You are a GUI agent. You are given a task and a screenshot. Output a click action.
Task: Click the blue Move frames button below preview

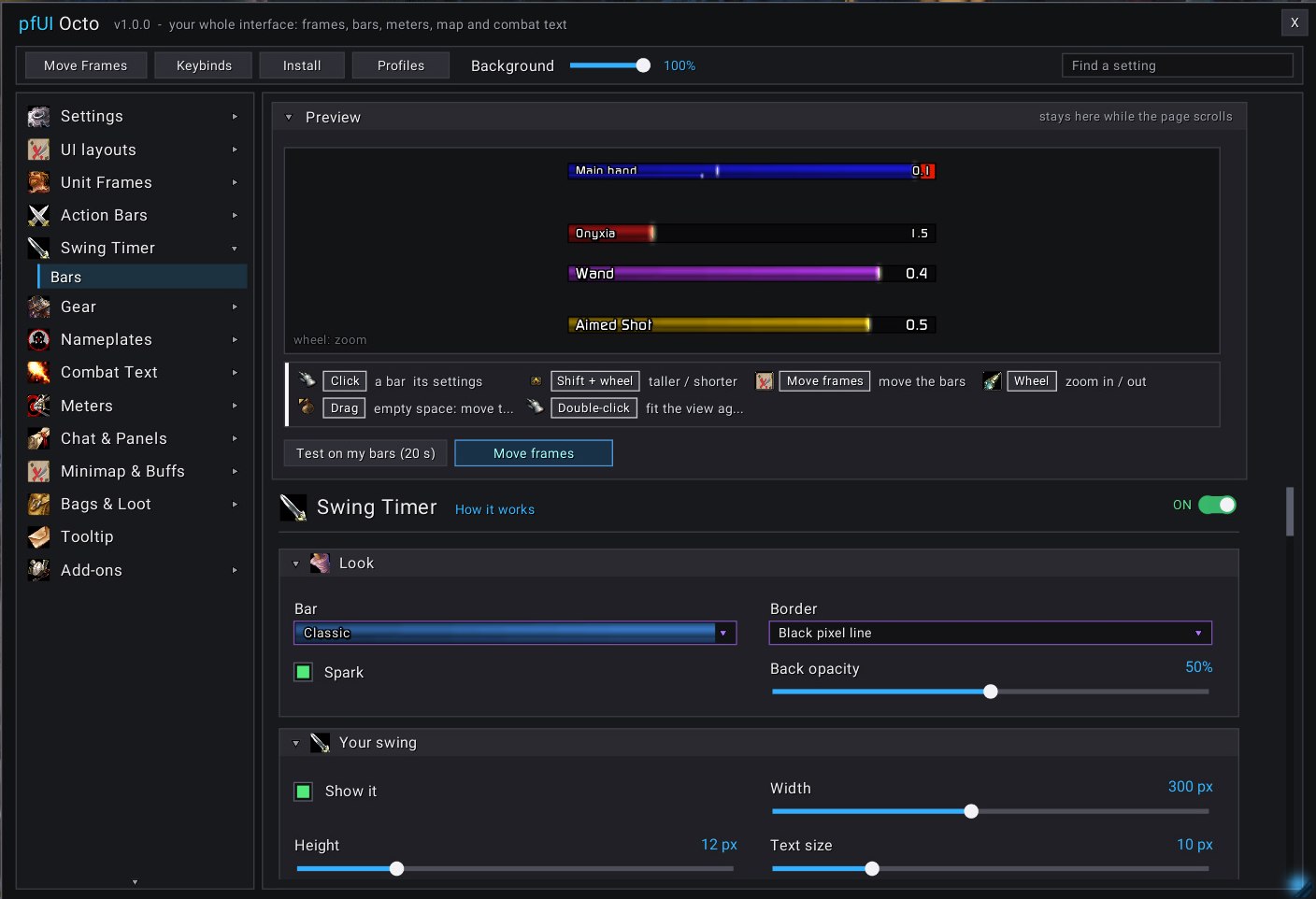pyautogui.click(x=534, y=453)
